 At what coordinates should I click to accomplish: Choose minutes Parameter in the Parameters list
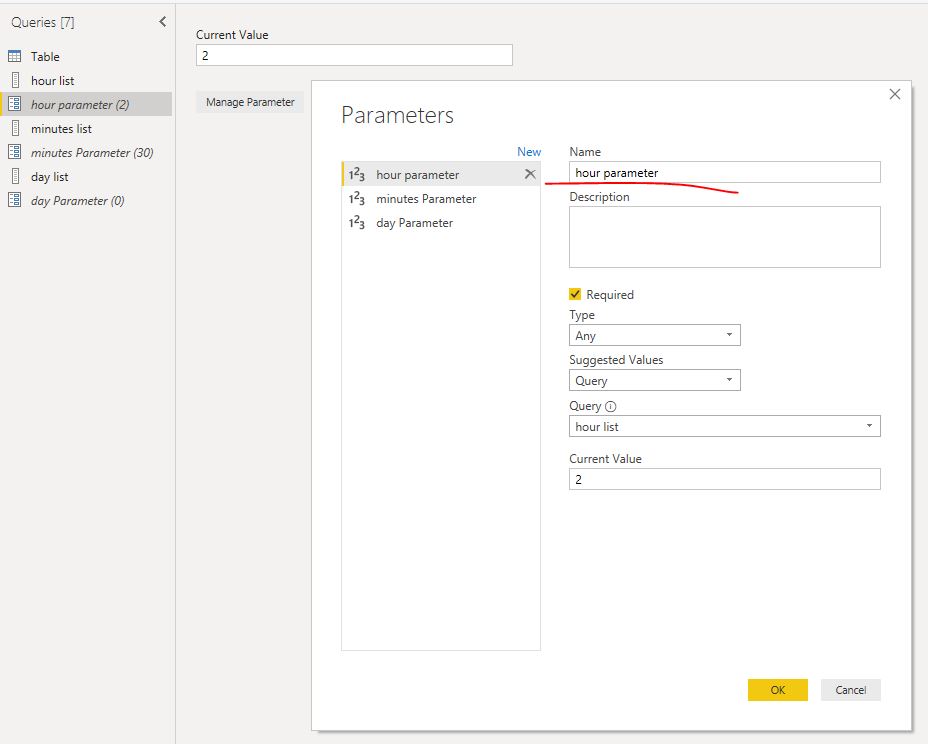[441, 199]
